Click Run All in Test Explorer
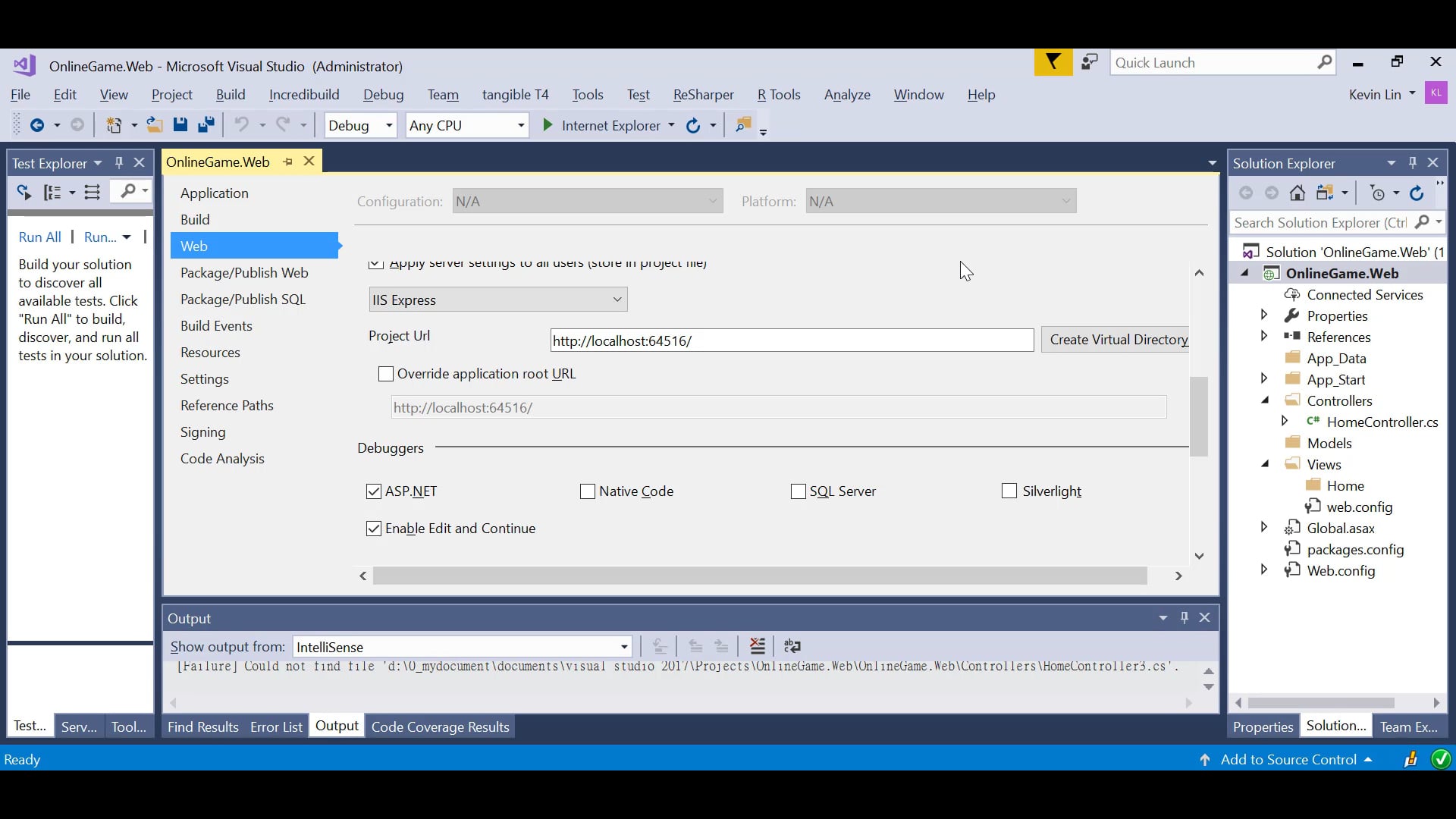 [x=39, y=237]
